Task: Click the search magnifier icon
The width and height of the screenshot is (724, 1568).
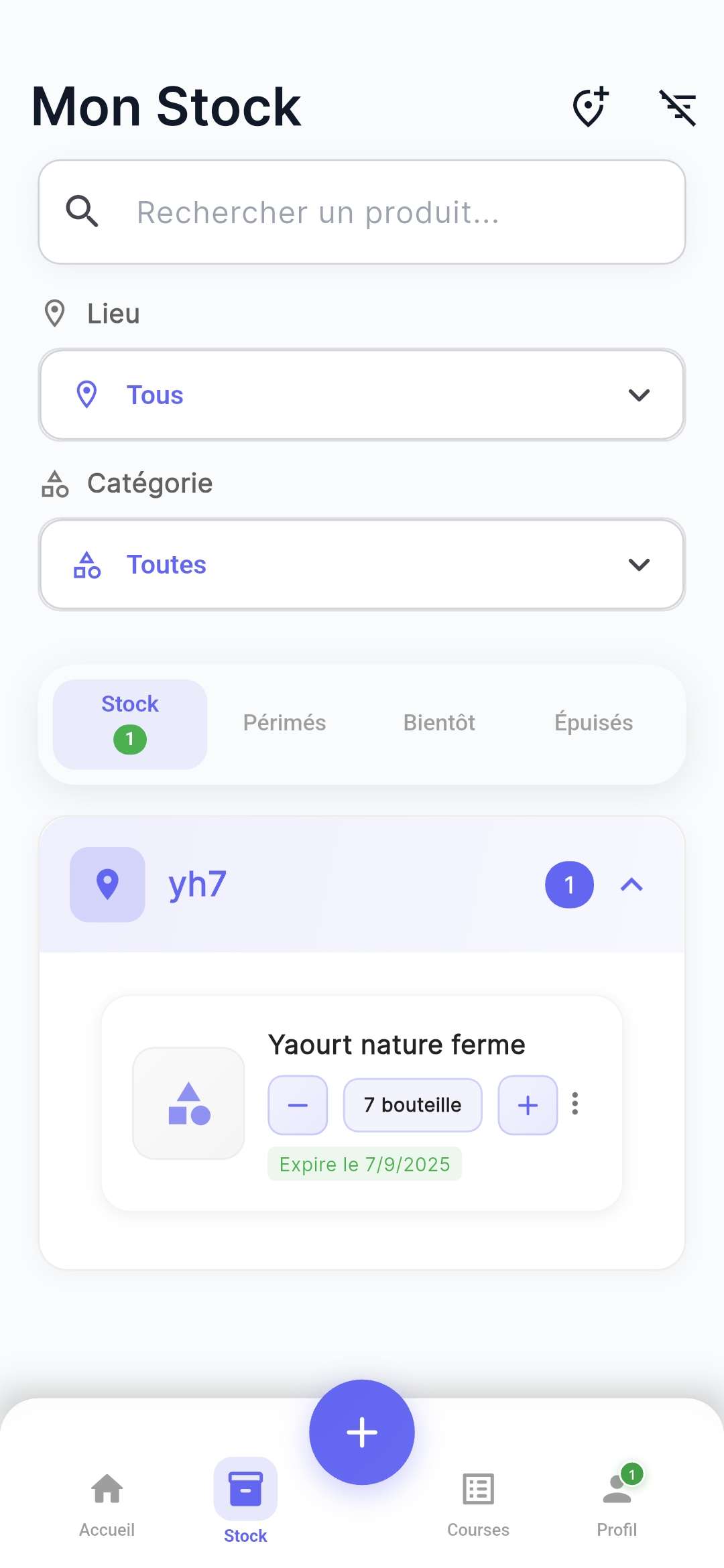Action: coord(82,212)
